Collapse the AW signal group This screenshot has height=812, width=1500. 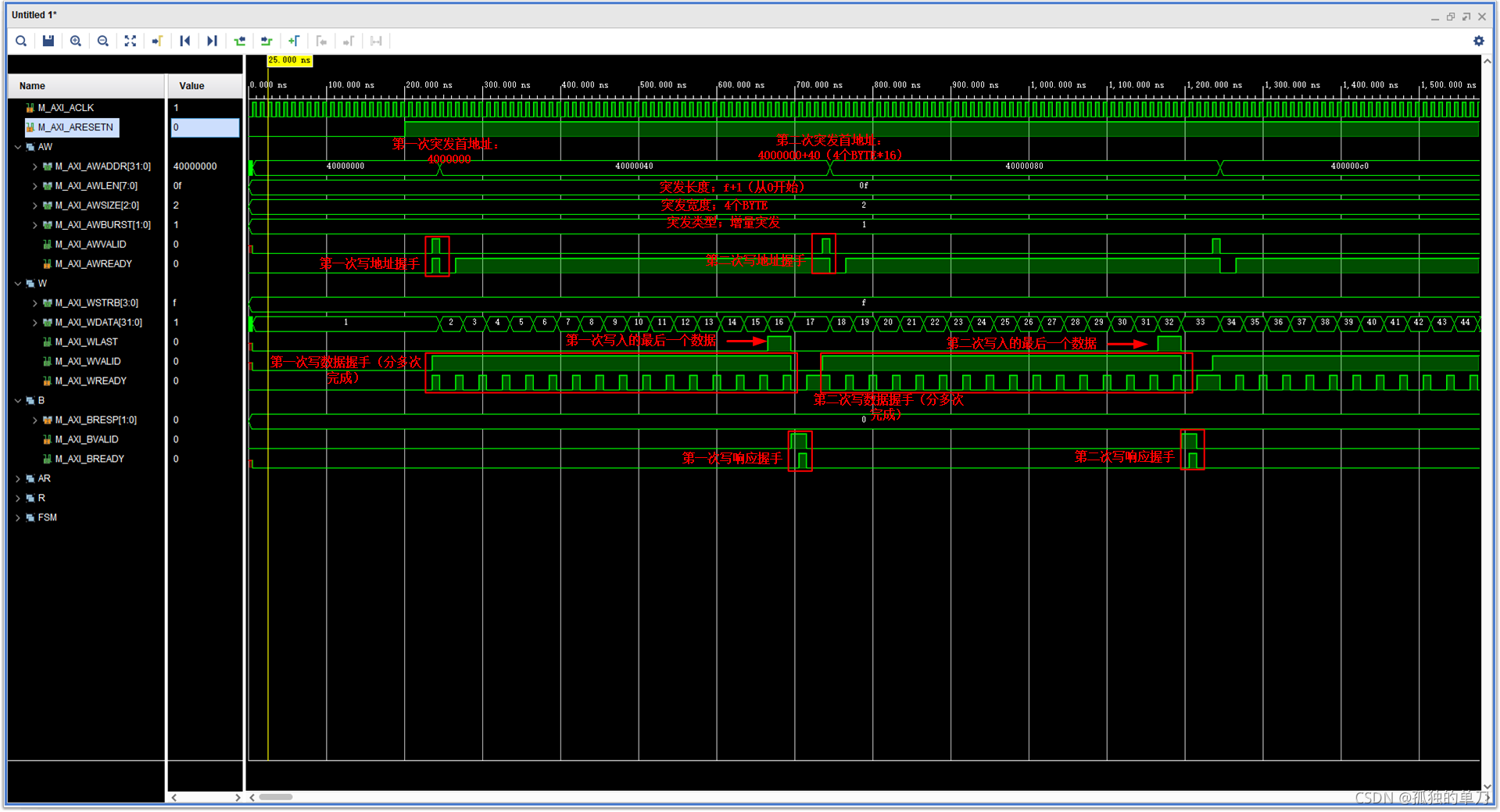tap(17, 146)
